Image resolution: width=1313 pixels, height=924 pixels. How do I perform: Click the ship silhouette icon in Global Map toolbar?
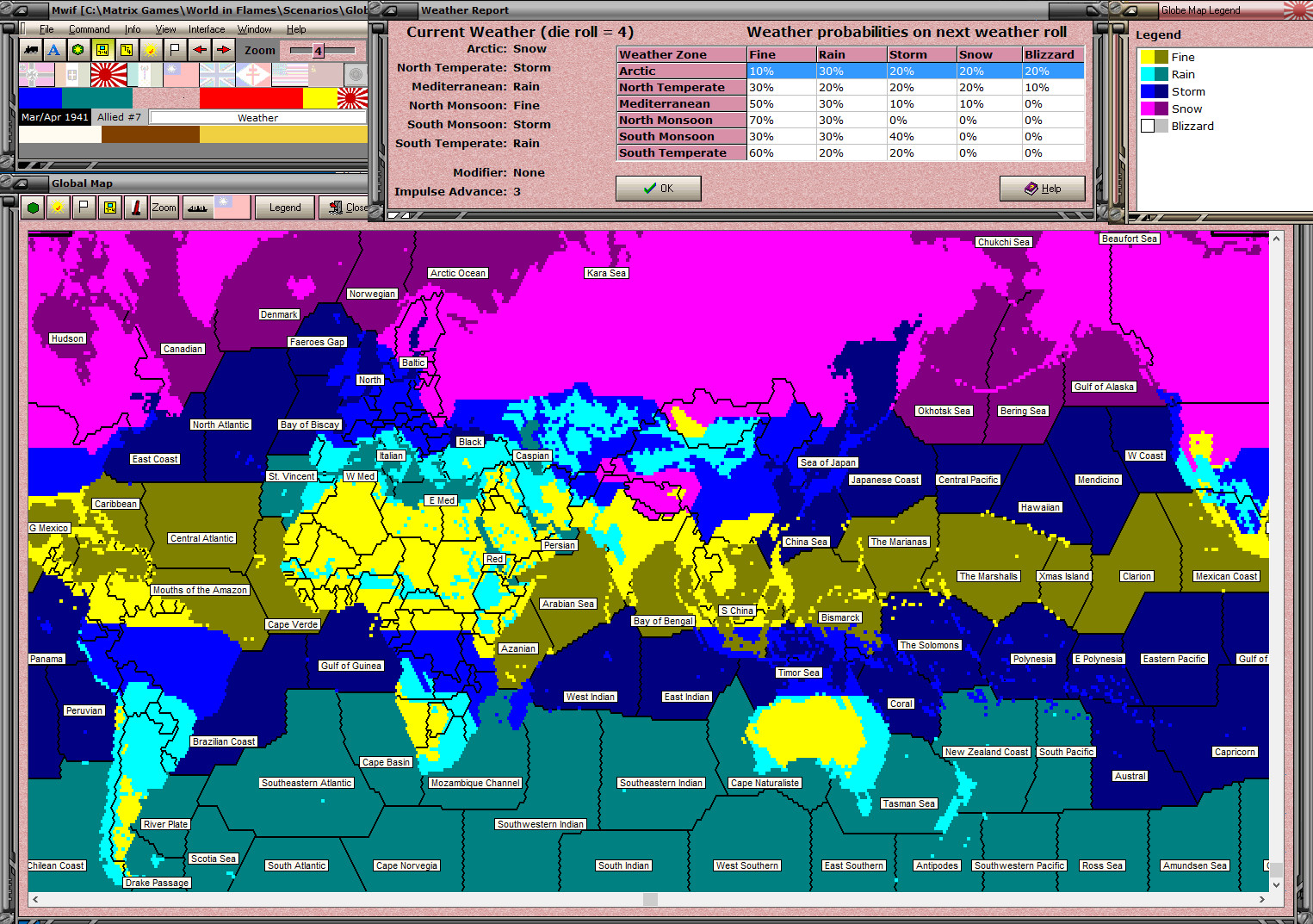coord(197,208)
